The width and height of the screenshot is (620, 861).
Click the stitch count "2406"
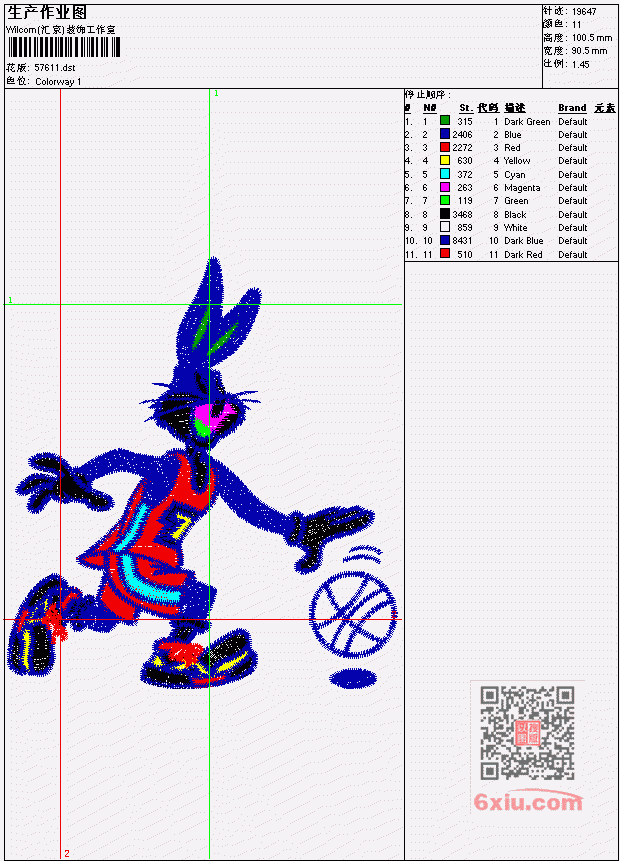[462, 135]
